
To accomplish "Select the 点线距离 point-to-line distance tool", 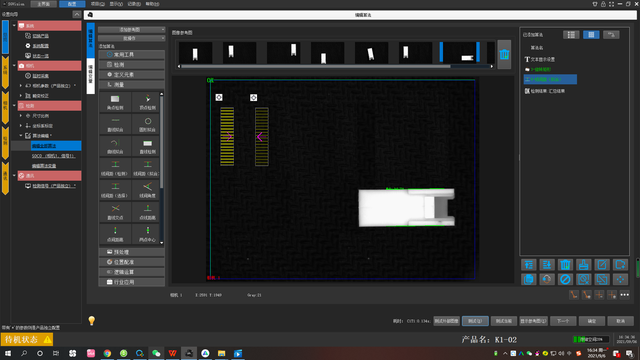I will 147,212.
